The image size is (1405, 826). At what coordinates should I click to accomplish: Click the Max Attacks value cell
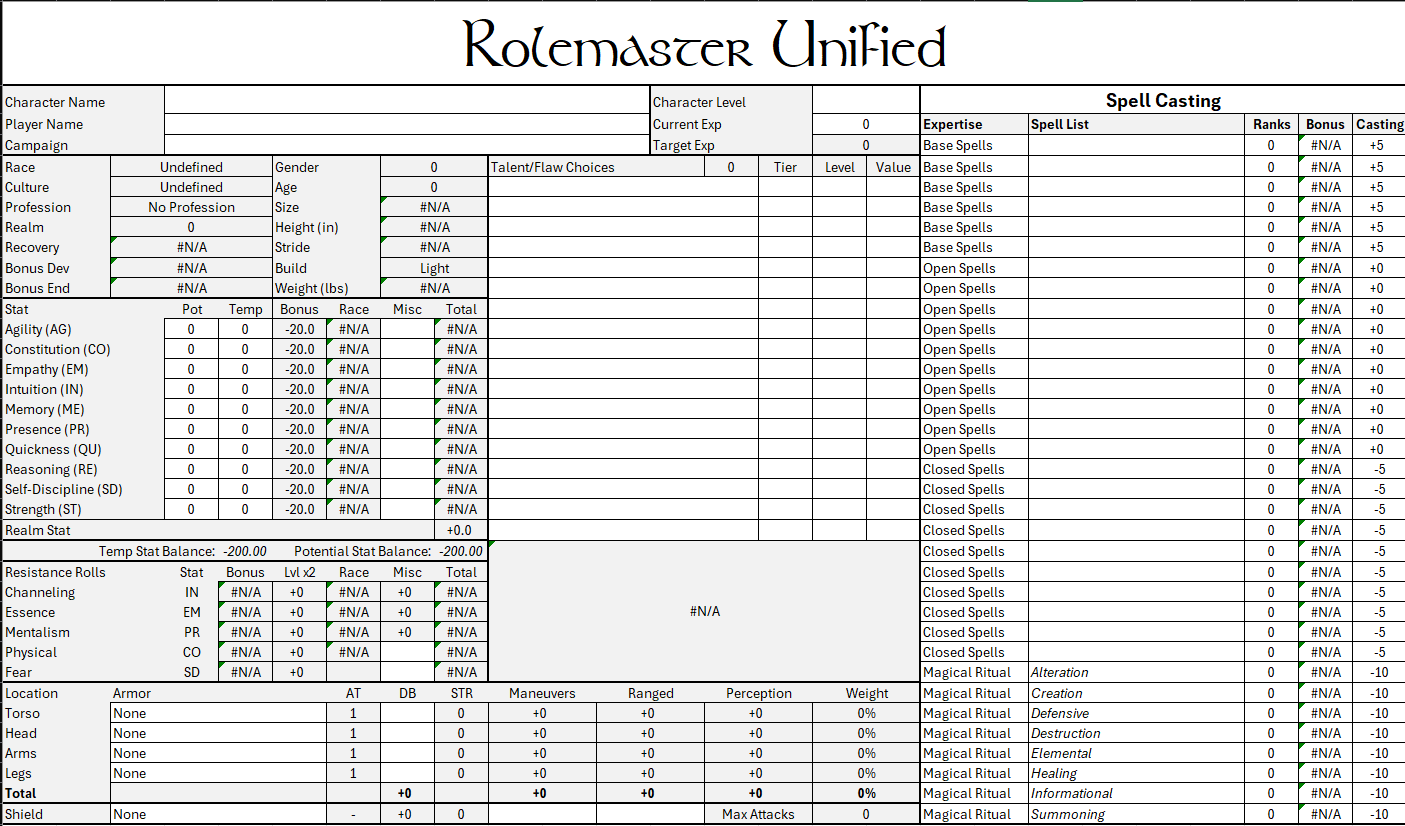[865, 814]
